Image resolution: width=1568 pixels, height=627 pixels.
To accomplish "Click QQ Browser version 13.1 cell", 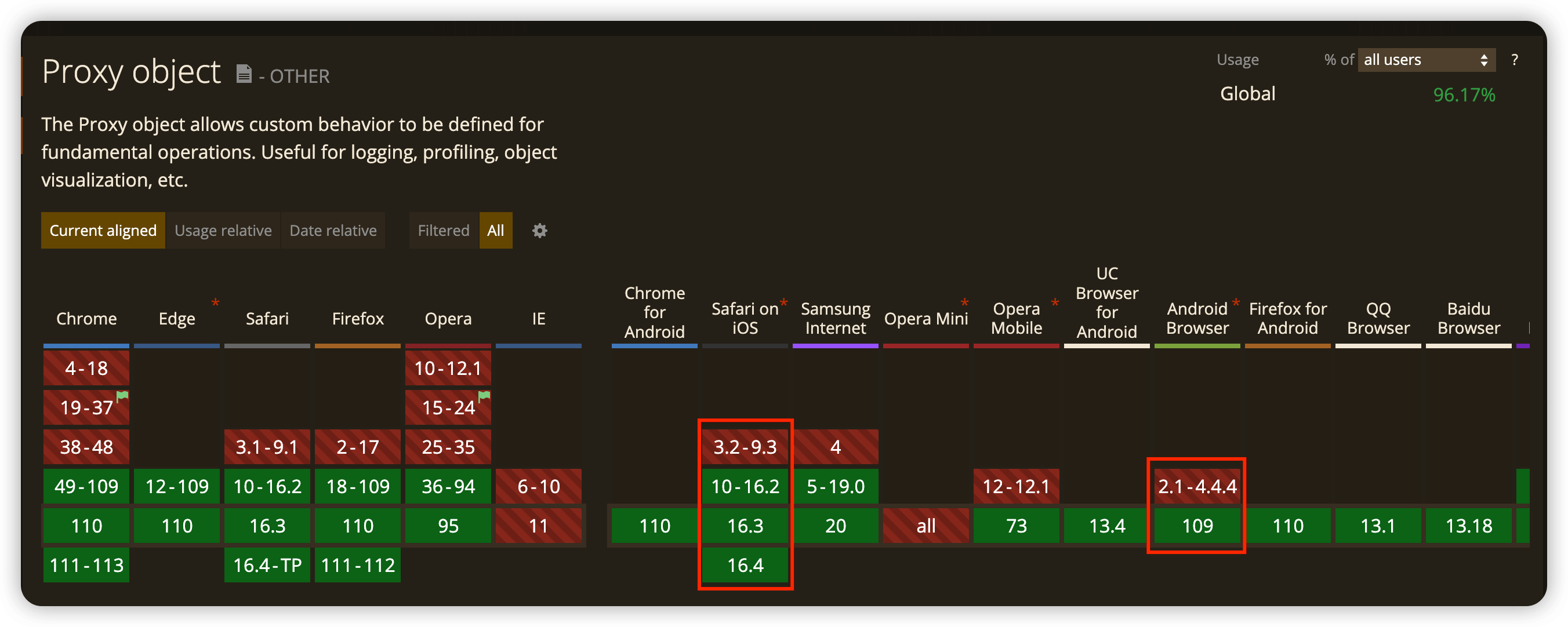I will (1378, 526).
